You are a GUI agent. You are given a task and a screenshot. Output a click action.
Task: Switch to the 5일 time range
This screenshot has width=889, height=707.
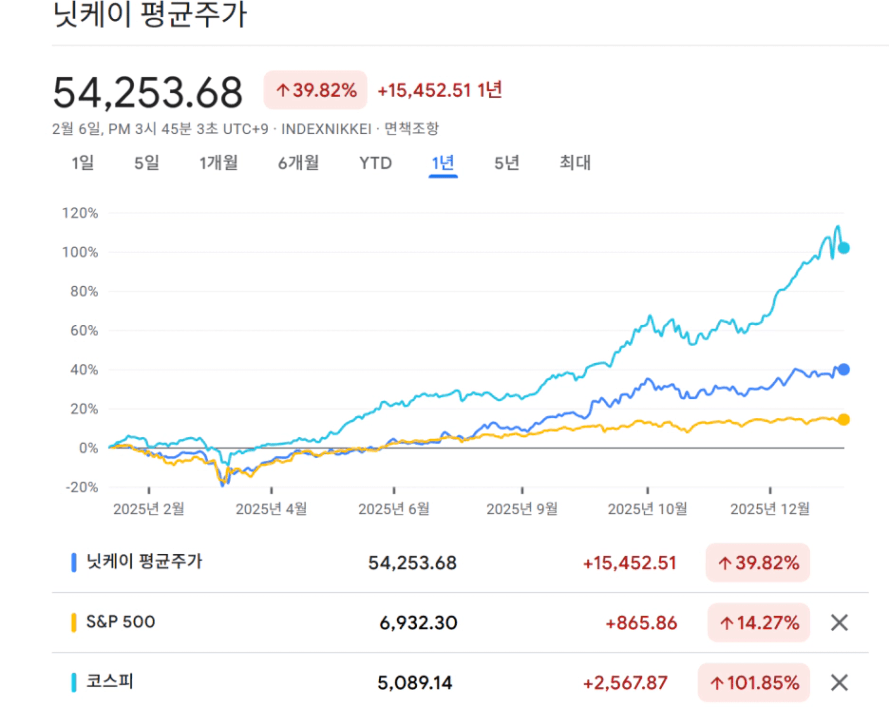(146, 163)
